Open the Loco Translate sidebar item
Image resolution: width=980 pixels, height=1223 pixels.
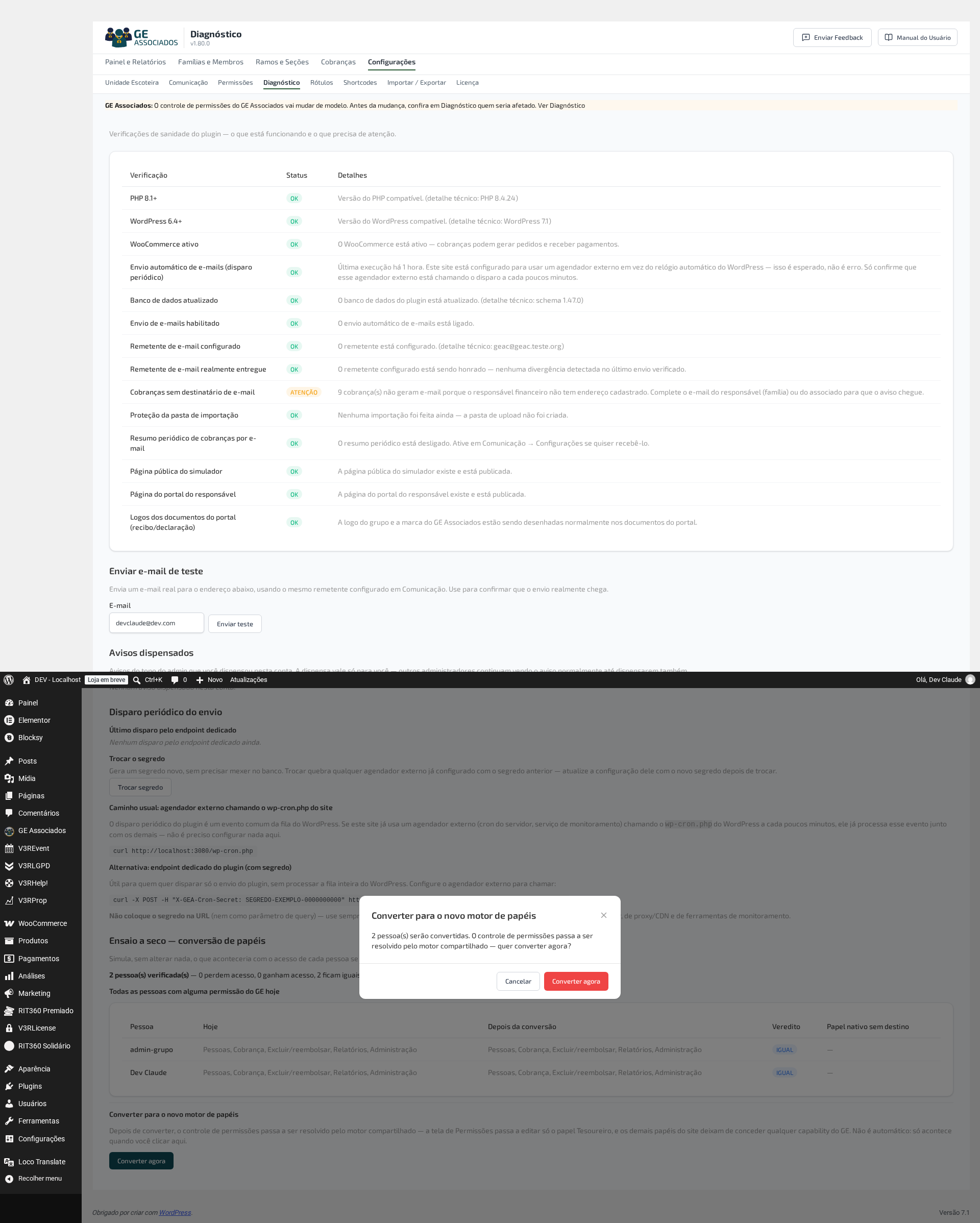coord(41,1161)
